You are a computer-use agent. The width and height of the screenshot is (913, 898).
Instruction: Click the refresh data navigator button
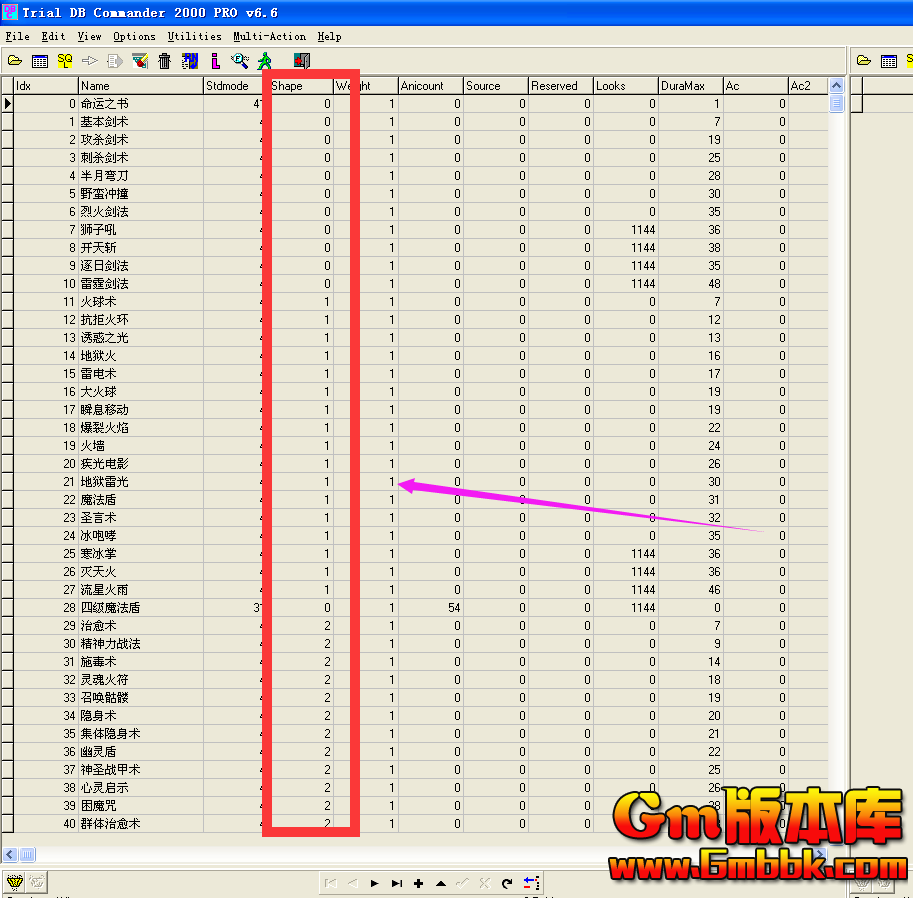507,883
